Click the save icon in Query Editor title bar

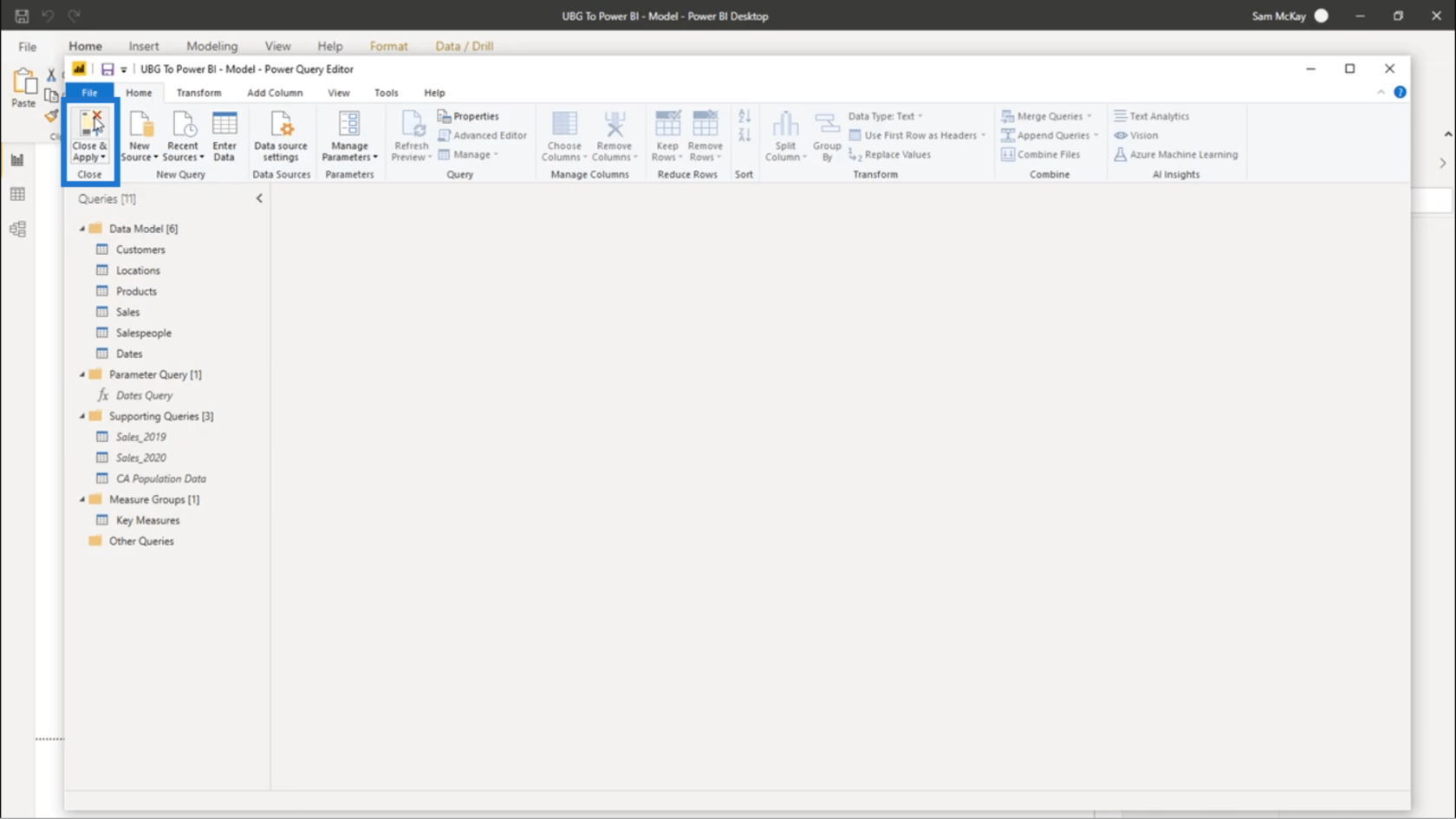[x=107, y=69]
